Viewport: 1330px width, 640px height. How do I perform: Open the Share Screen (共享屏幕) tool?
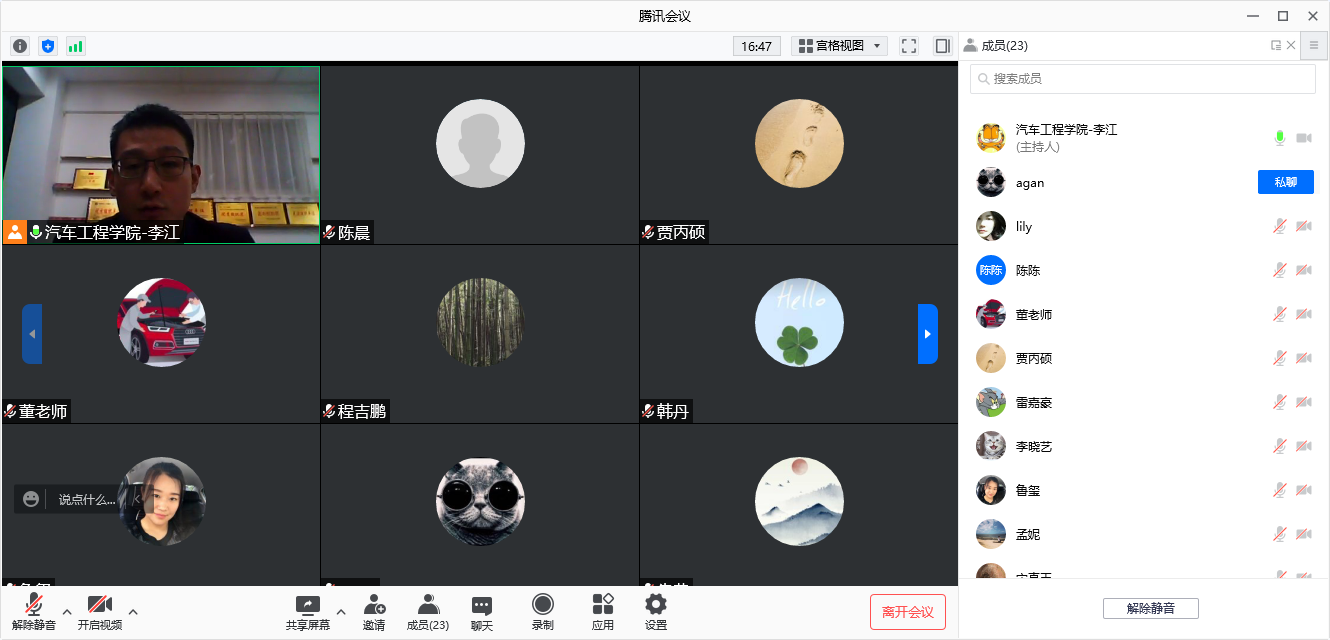pyautogui.click(x=308, y=612)
